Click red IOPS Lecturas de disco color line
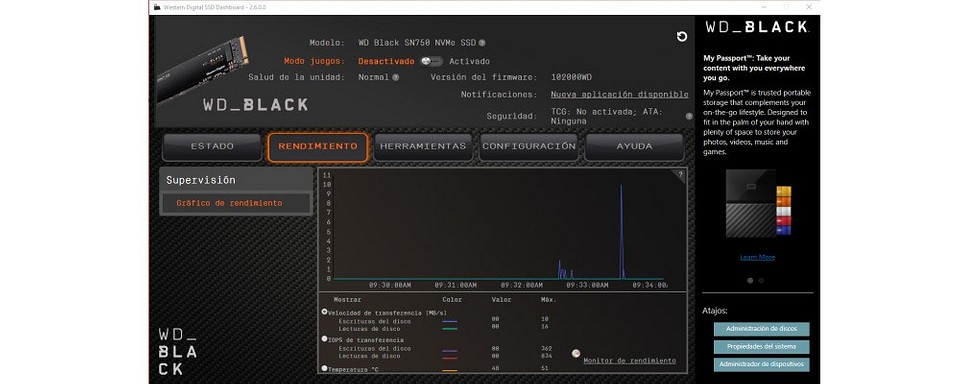The height and width of the screenshot is (384, 960). pos(449,358)
